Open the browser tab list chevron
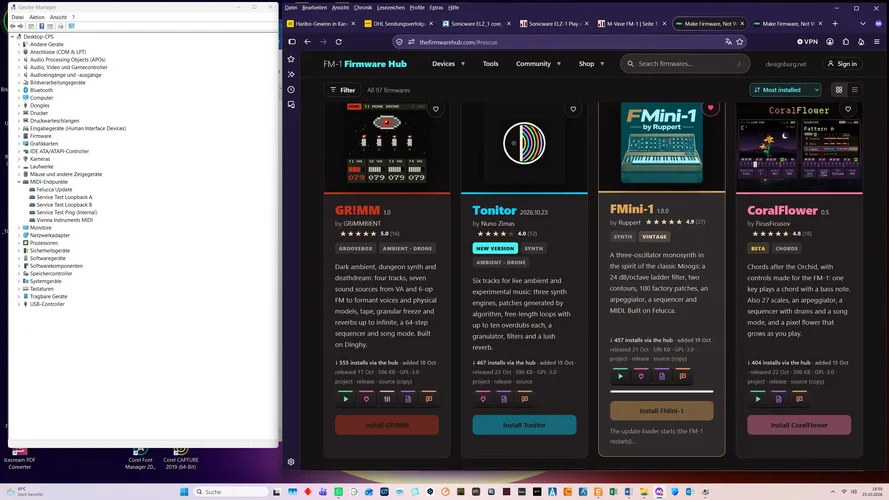Image resolution: width=889 pixels, height=500 pixels. pos(863,24)
